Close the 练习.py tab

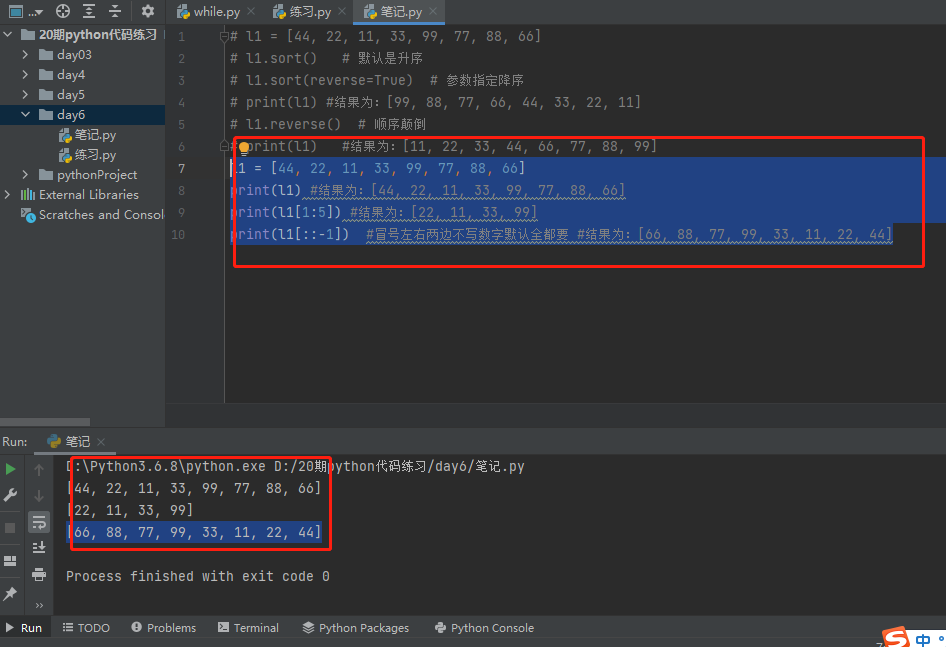342,11
